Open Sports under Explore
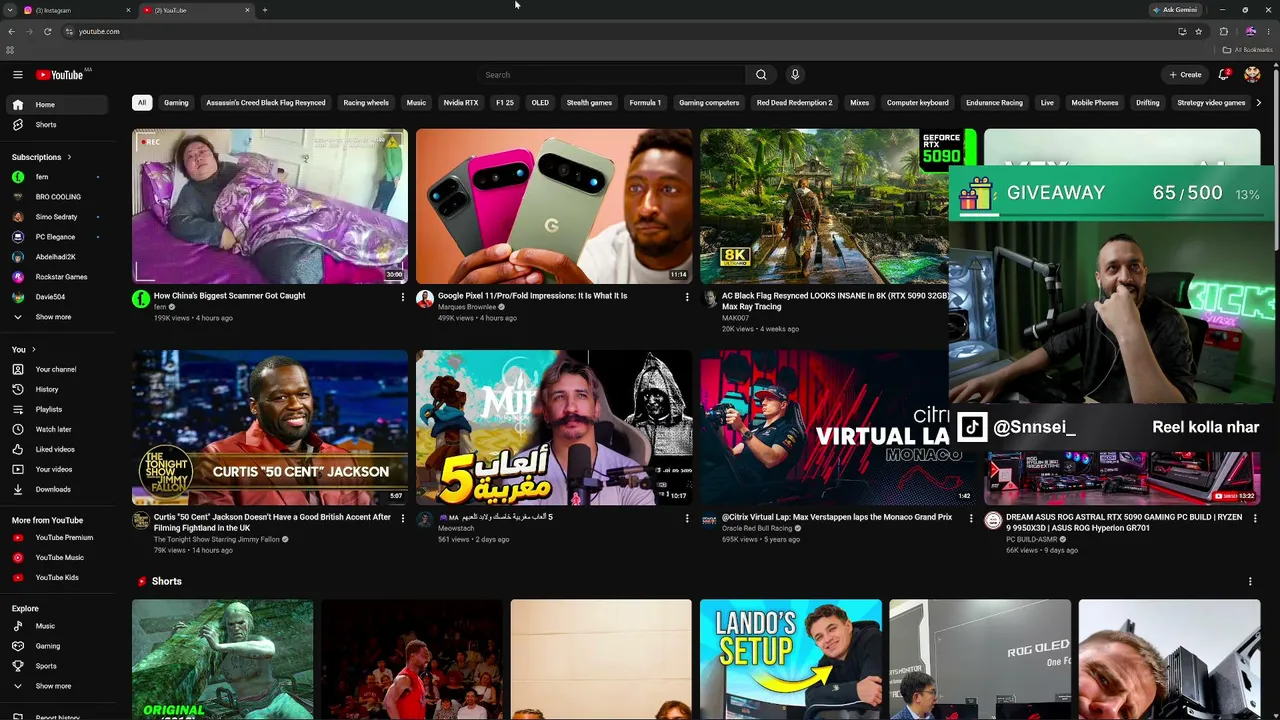Viewport: 1280px width, 720px height. coord(59,666)
